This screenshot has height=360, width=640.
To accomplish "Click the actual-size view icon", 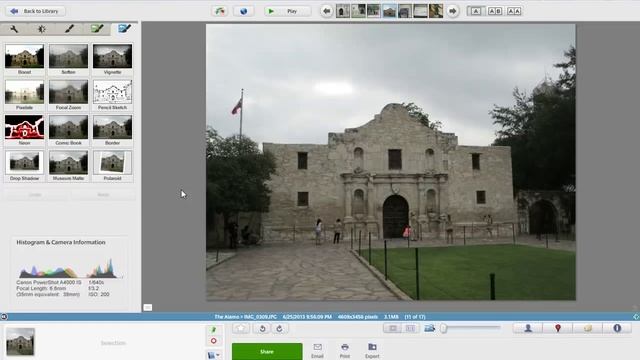I will (x=410, y=328).
